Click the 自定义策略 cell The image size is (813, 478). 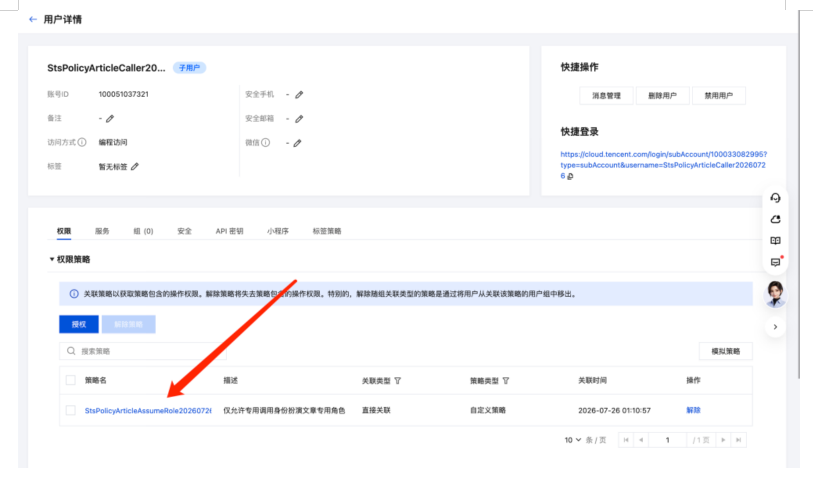click(x=487, y=410)
